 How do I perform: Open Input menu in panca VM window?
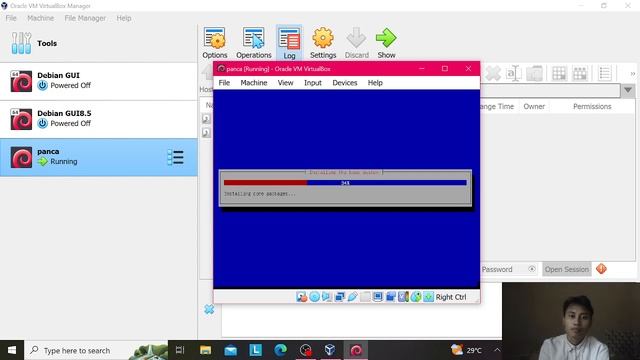tap(313, 83)
